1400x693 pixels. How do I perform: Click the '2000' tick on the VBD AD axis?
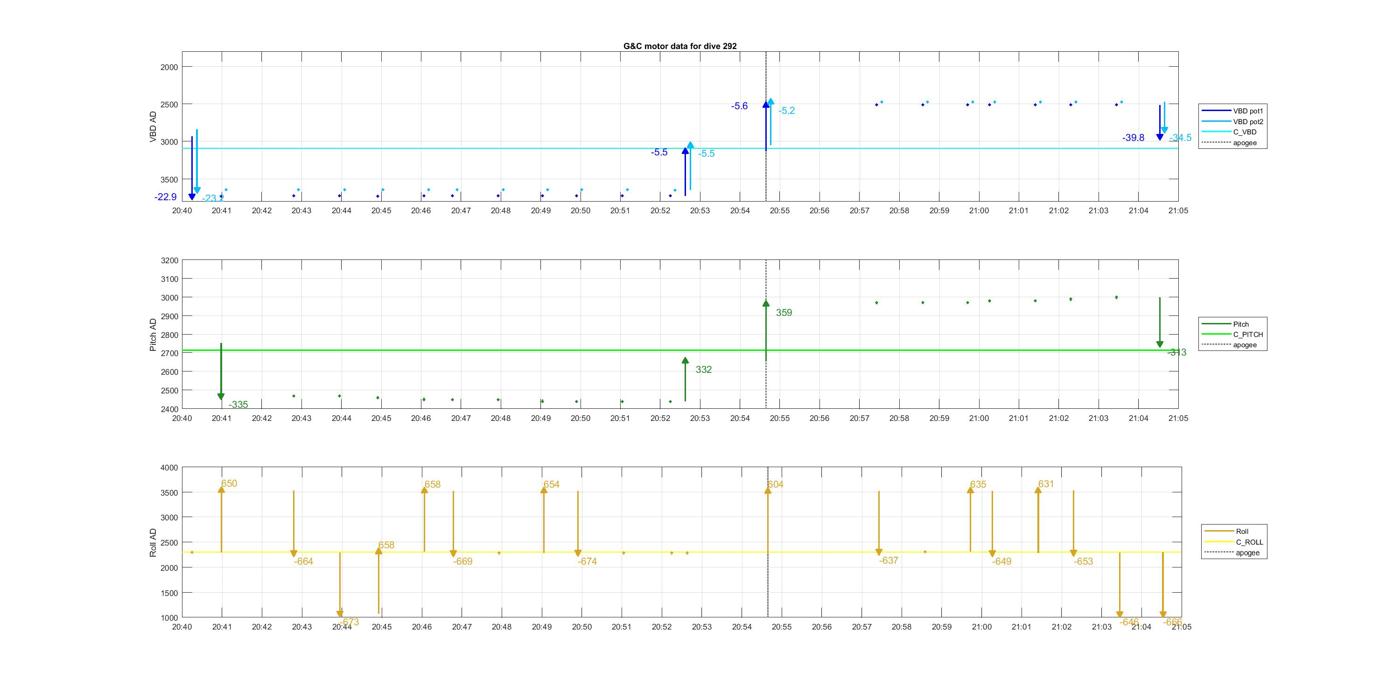click(x=169, y=67)
